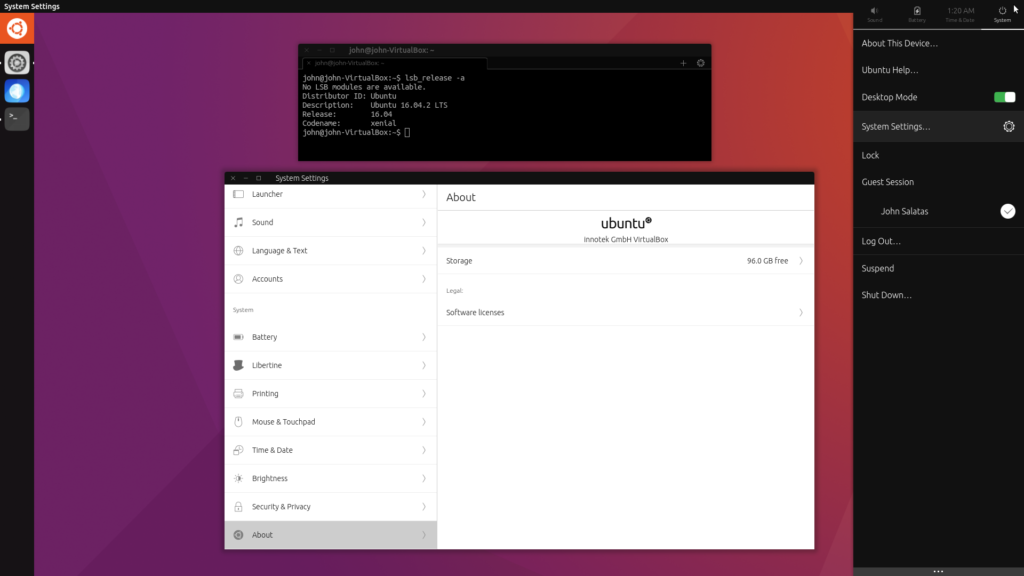
Task: Open the Ubuntu home launcher button
Action: point(17,28)
